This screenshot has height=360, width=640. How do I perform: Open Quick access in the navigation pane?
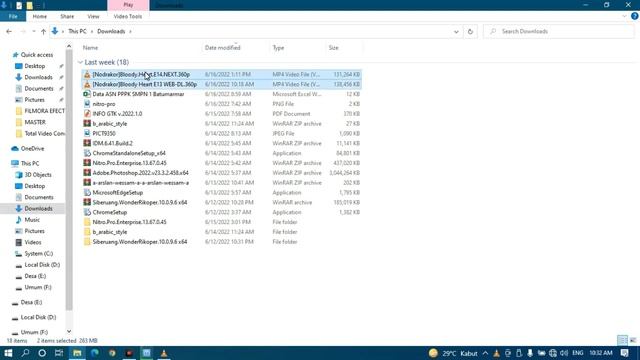pyautogui.click(x=37, y=55)
